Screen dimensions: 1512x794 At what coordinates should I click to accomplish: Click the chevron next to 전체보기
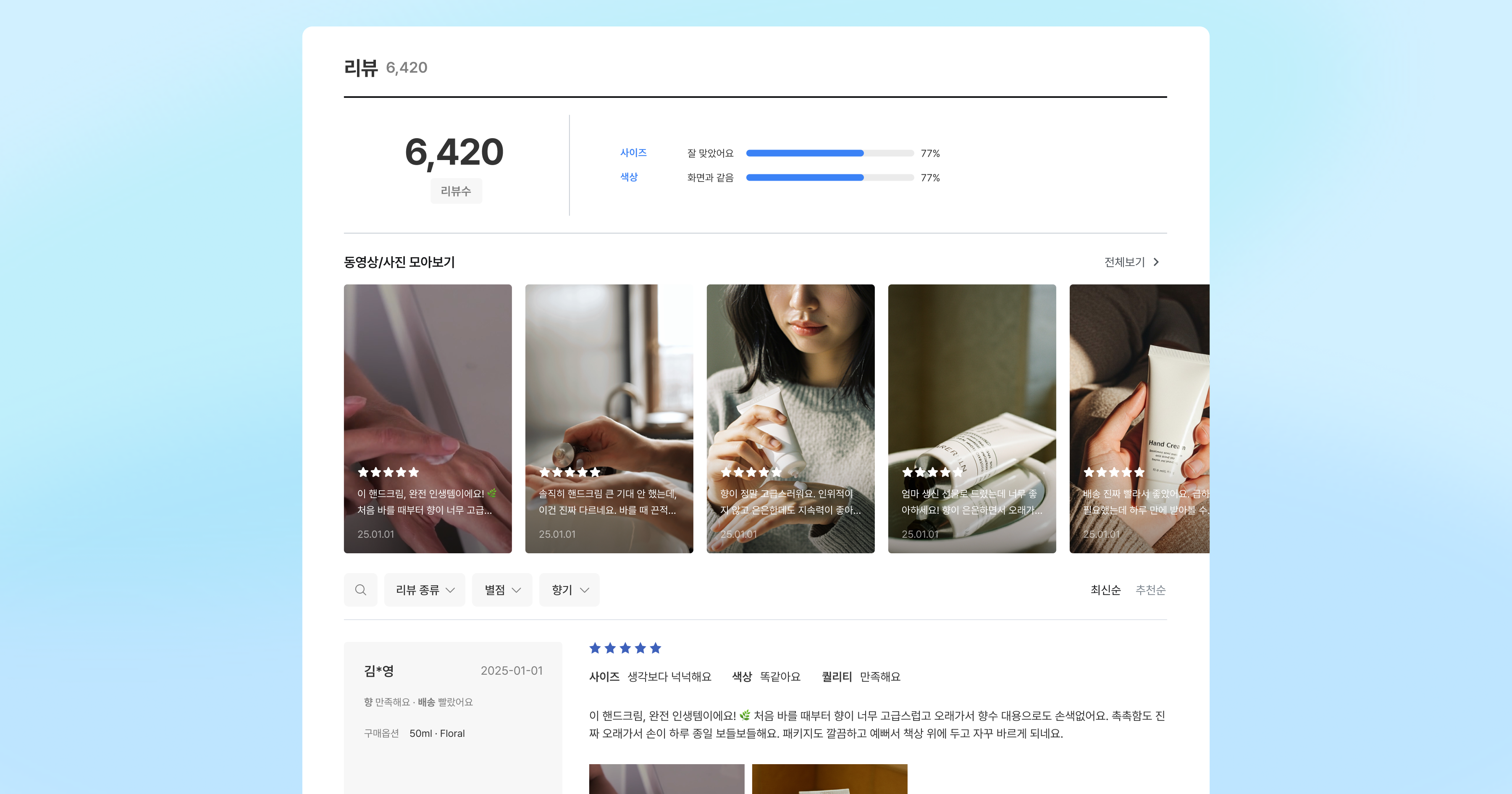point(1156,262)
